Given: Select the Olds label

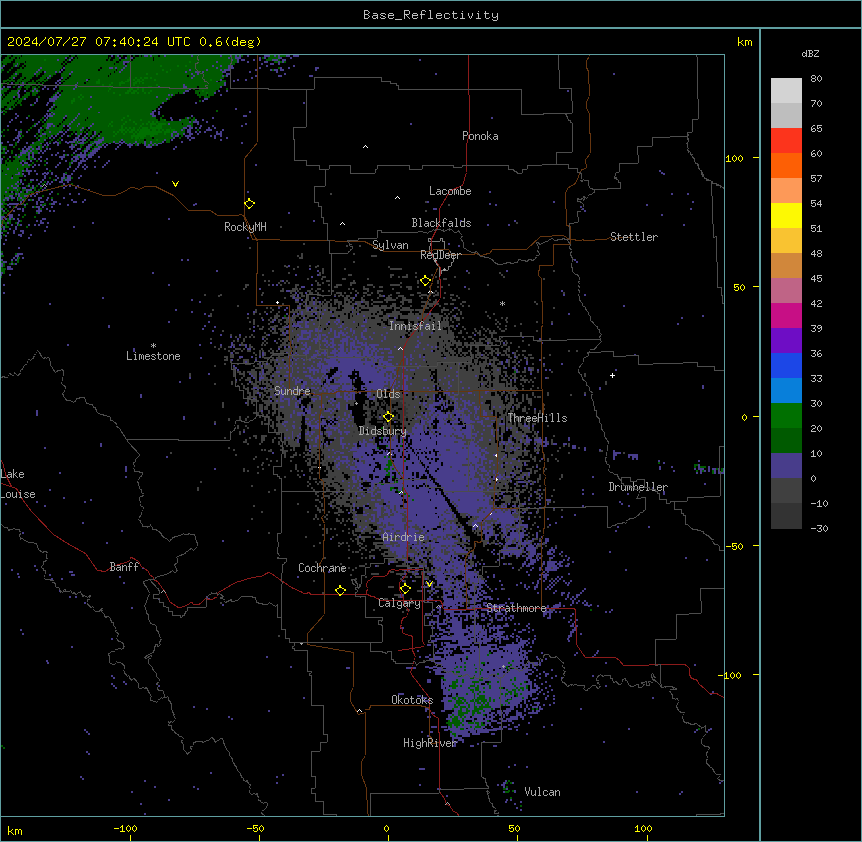Looking at the screenshot, I should point(388,394).
